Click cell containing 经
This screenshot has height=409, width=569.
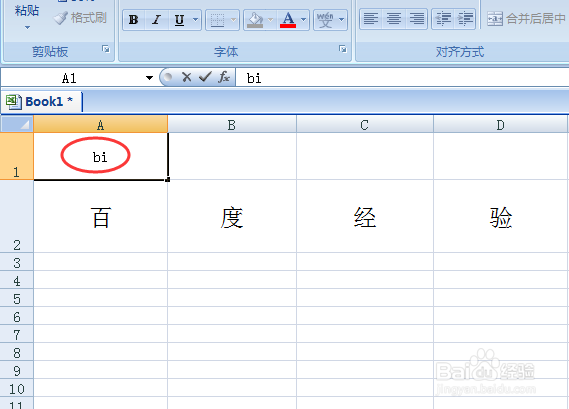click(x=365, y=217)
